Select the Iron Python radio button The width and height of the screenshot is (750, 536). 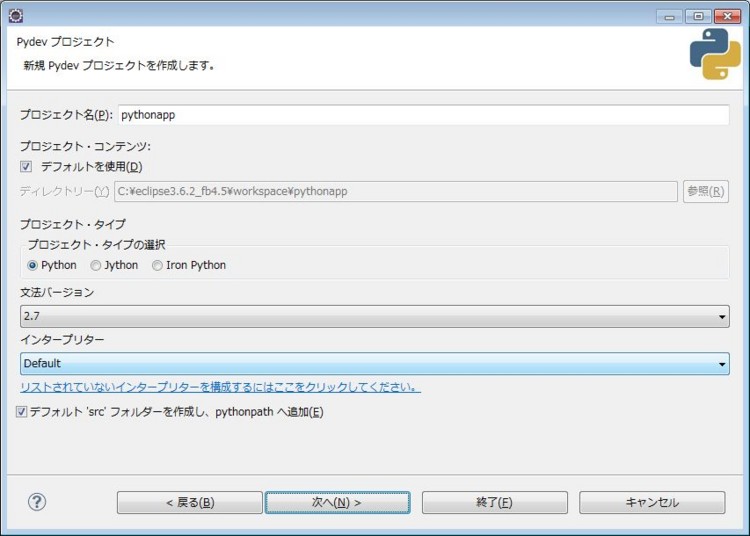click(x=157, y=265)
